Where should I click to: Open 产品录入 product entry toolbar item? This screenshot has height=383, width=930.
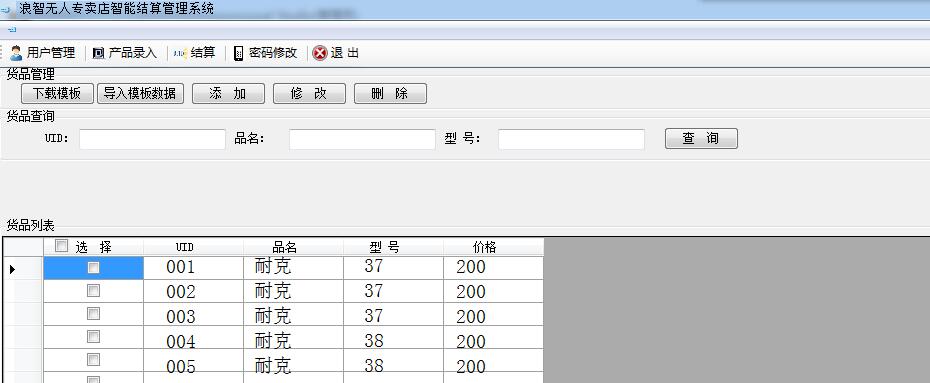point(125,53)
